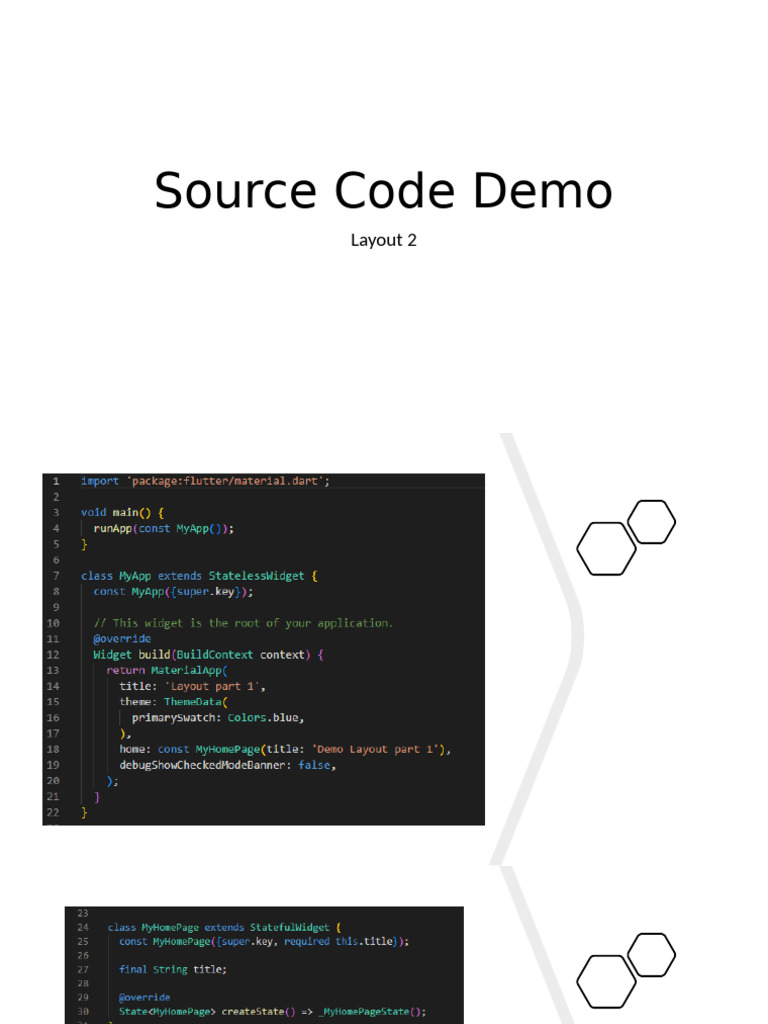
Task: Click 'Widget build(BuildContext context)' line
Action: point(208,654)
